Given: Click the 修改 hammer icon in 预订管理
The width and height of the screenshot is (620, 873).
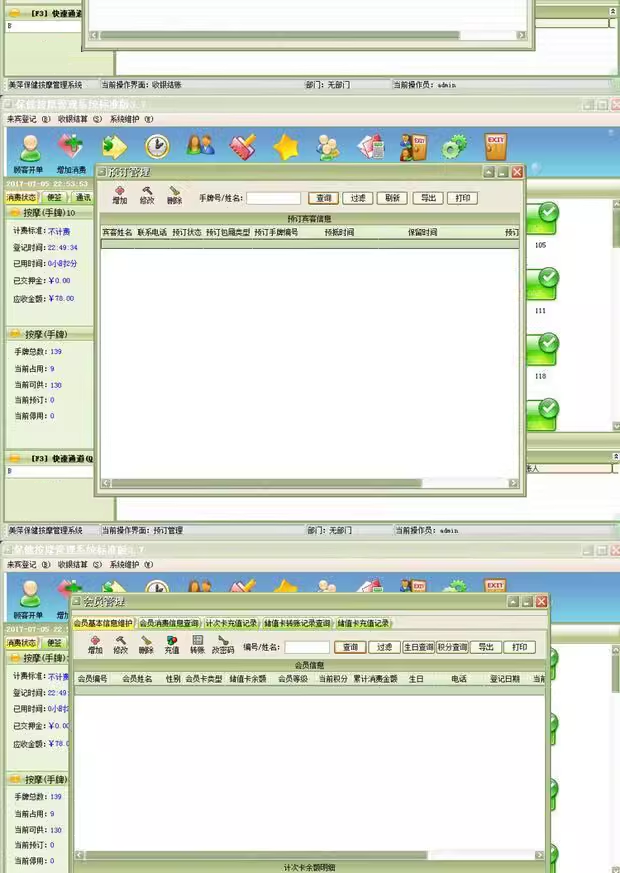Looking at the screenshot, I should pyautogui.click(x=147, y=195).
